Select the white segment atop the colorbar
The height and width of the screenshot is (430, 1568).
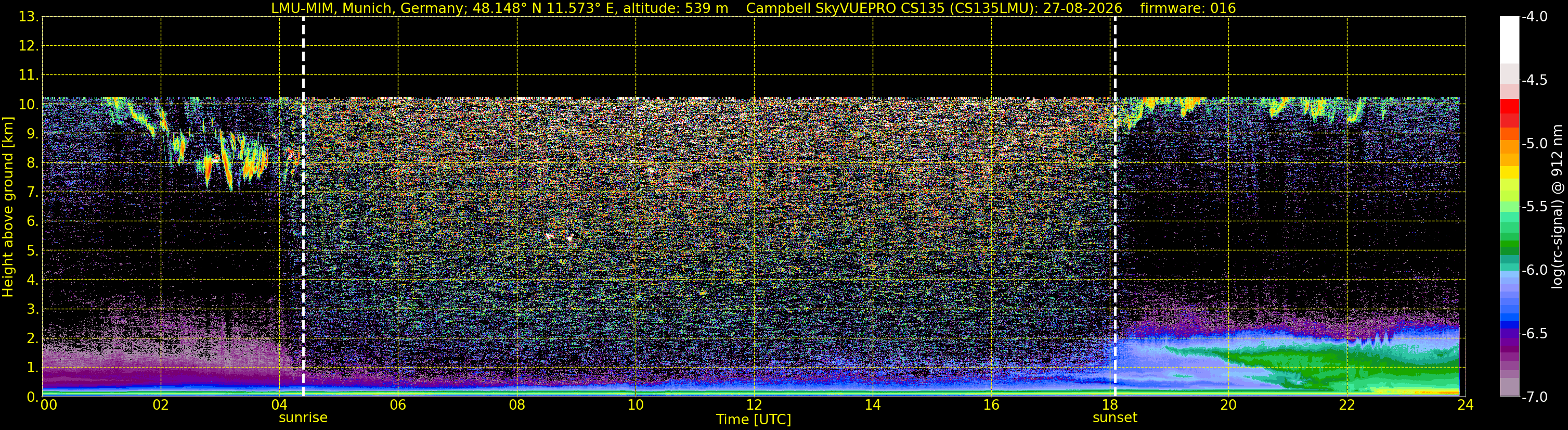(x=1510, y=40)
